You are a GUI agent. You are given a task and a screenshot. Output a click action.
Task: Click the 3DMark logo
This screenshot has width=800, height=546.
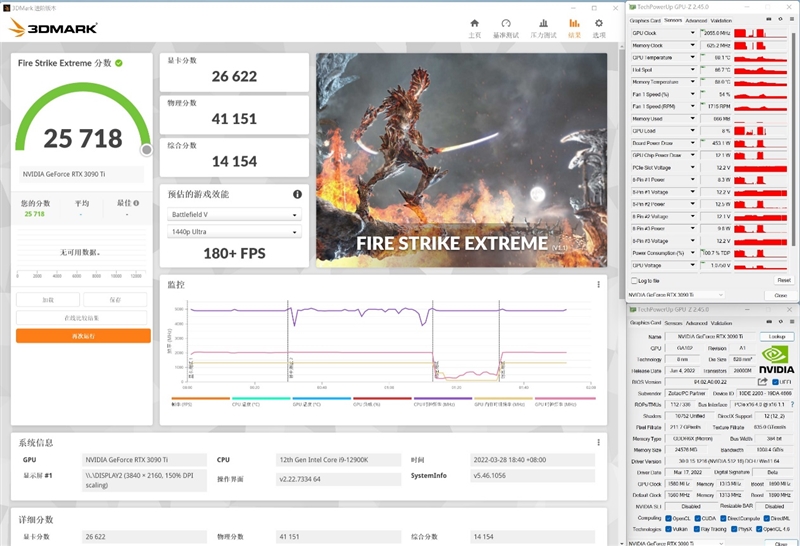[x=53, y=28]
